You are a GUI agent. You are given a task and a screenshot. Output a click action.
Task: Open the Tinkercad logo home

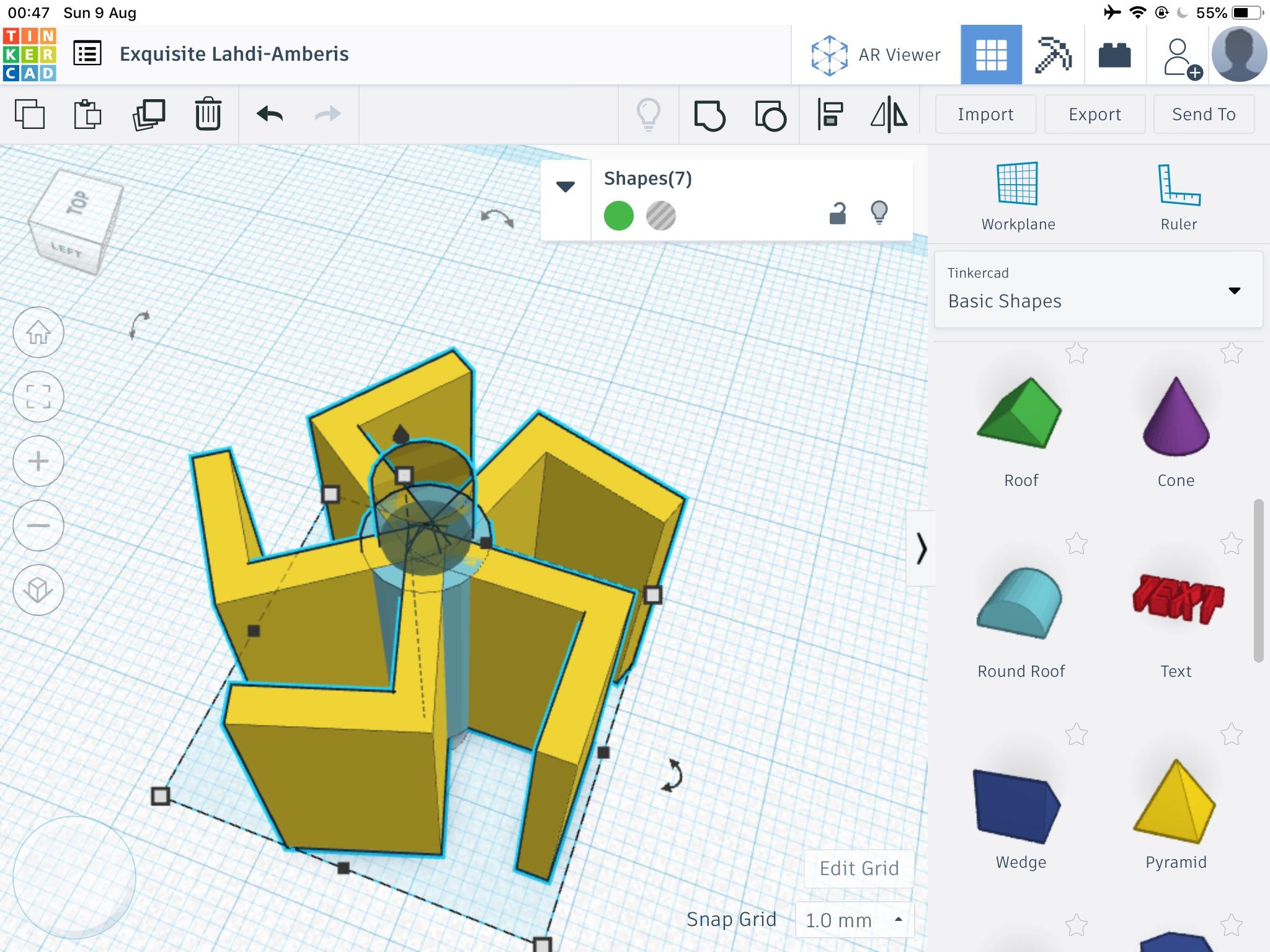[x=30, y=55]
